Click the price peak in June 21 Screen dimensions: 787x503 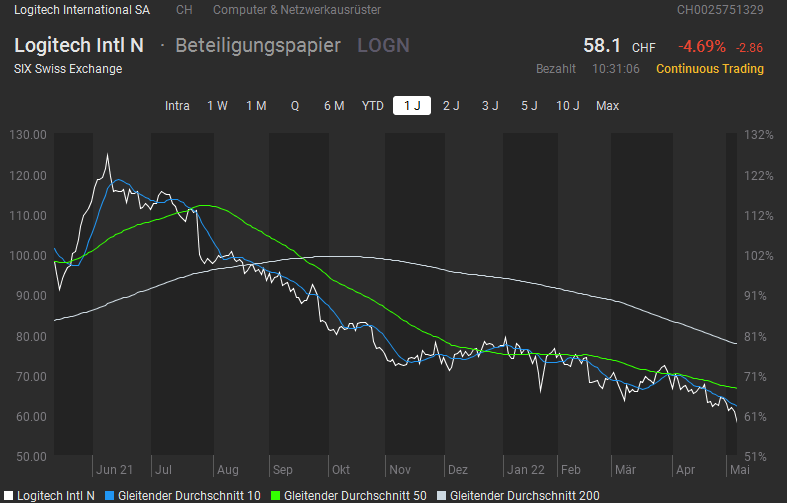coord(107,155)
